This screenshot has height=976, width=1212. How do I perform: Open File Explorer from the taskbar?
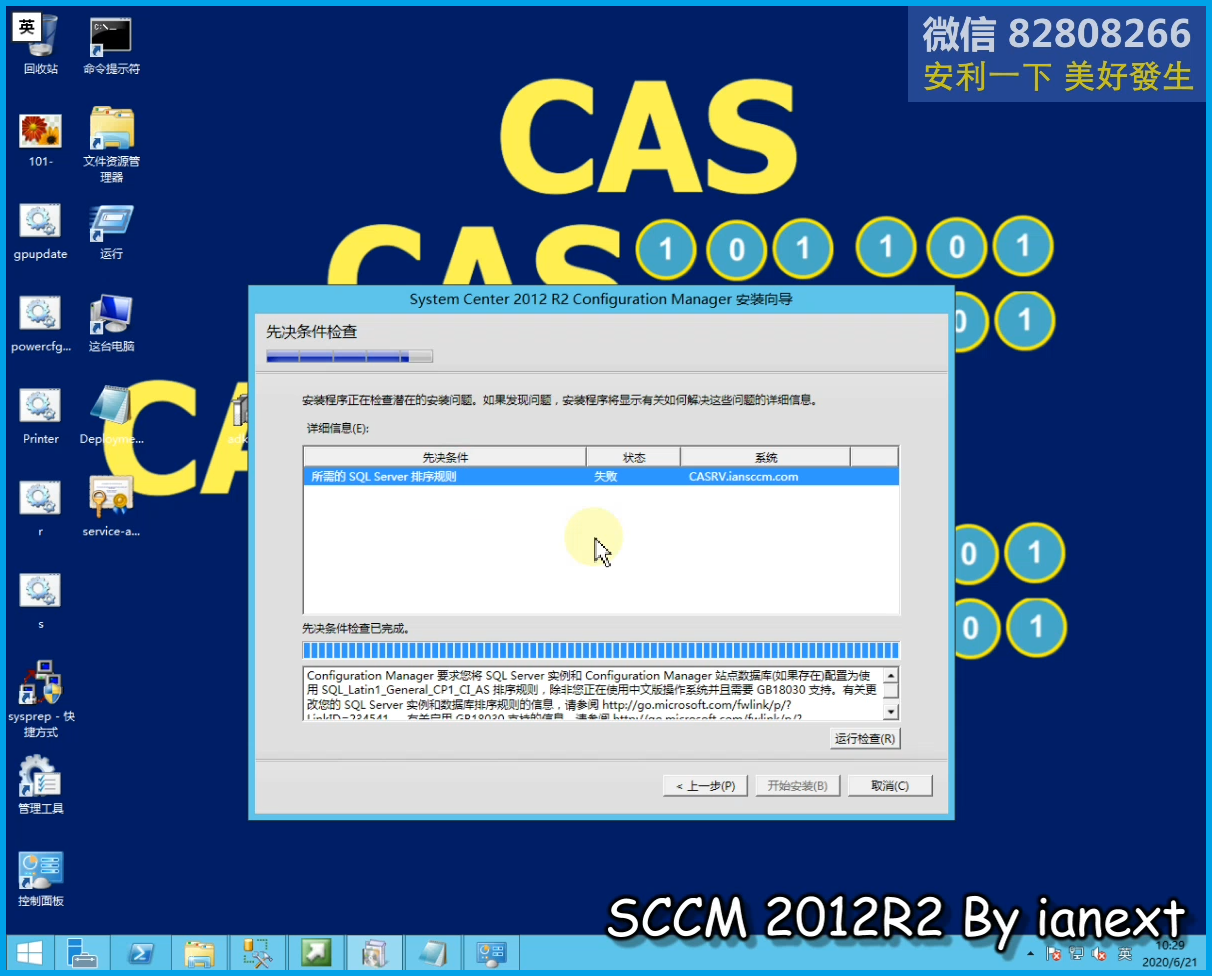click(199, 953)
